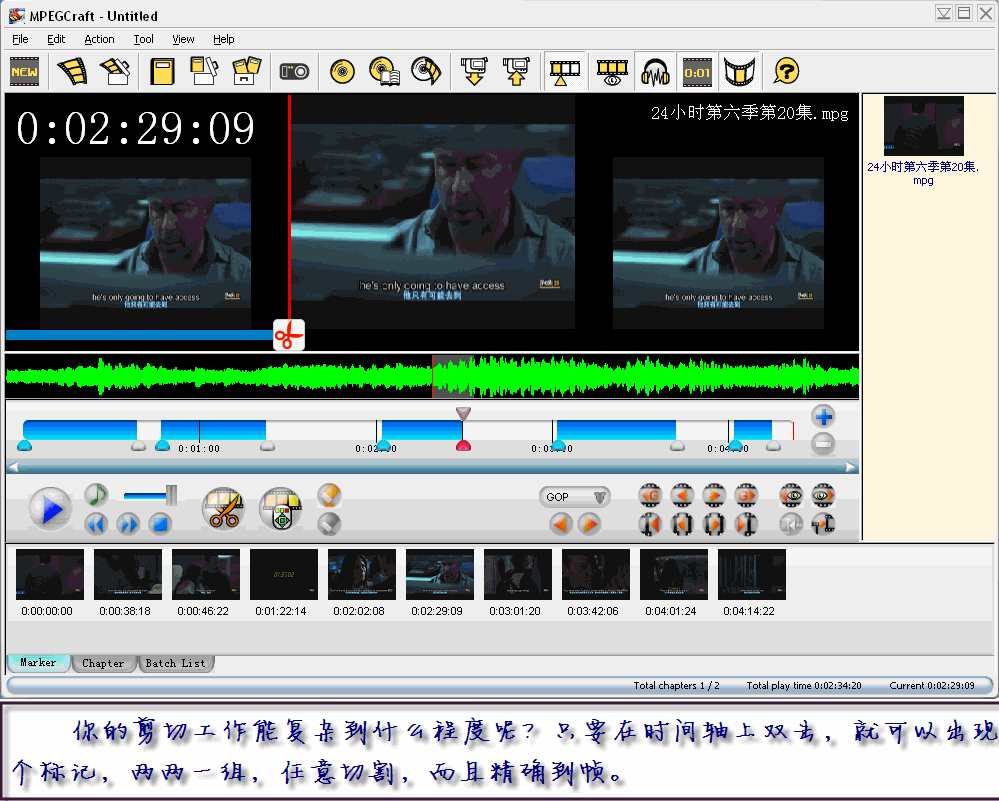Click the scissors film cut button
Image resolution: width=999 pixels, height=801 pixels.
pyautogui.click(x=223, y=509)
